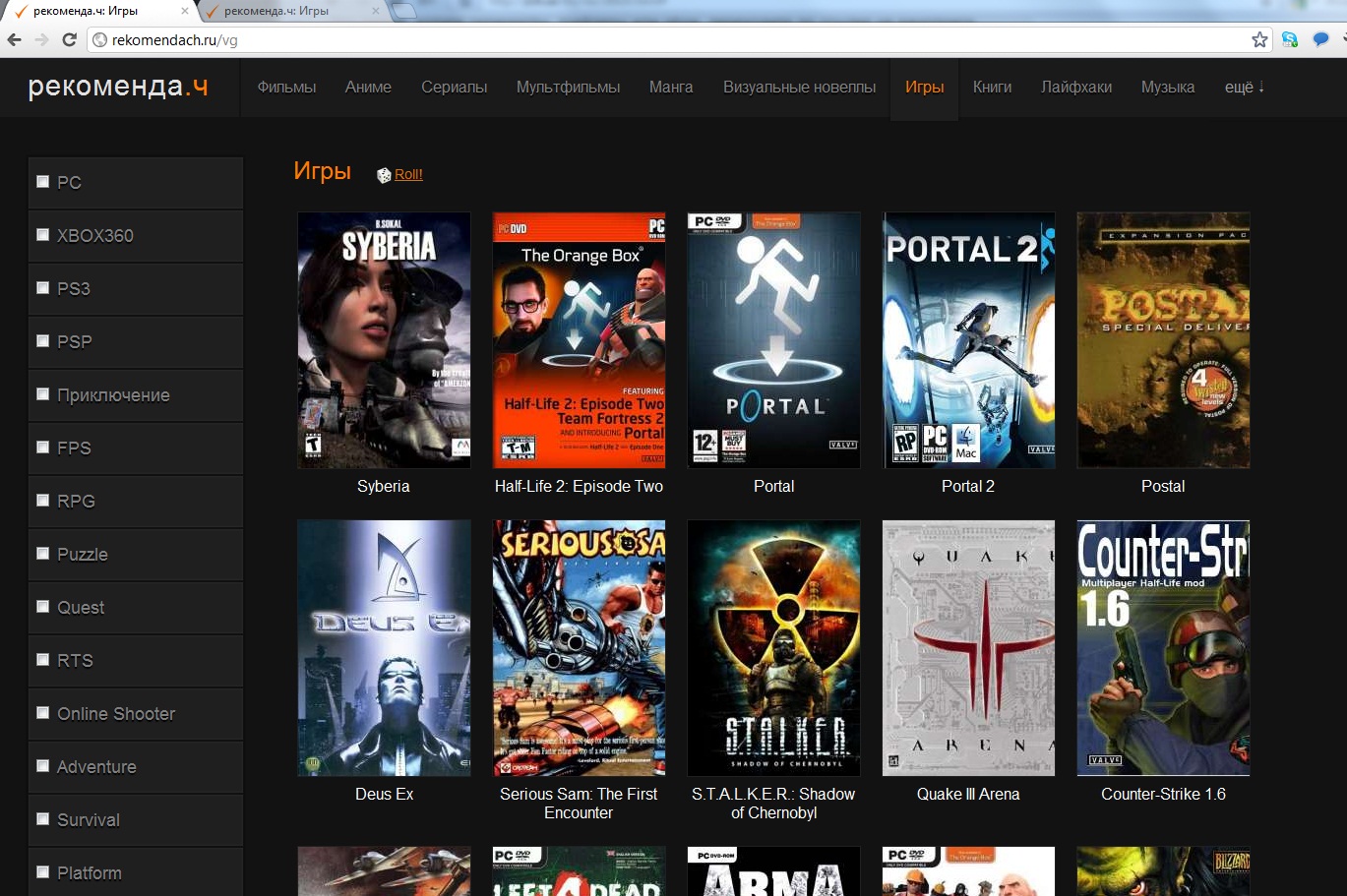
Task: Check the PS3 filter checkbox
Action: pyautogui.click(x=42, y=287)
